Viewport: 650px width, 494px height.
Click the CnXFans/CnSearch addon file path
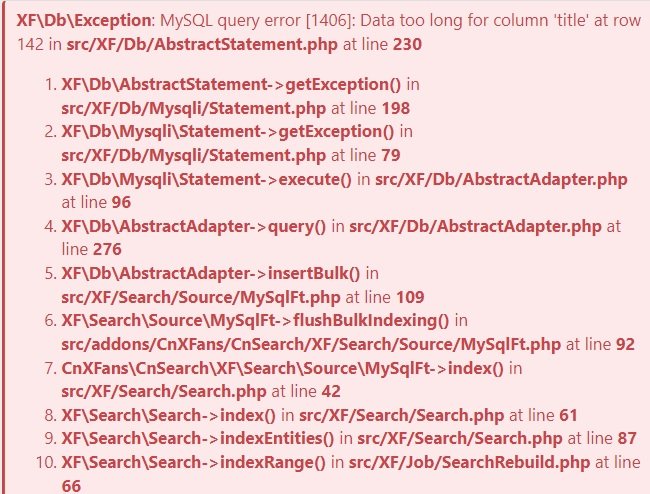tap(311, 345)
